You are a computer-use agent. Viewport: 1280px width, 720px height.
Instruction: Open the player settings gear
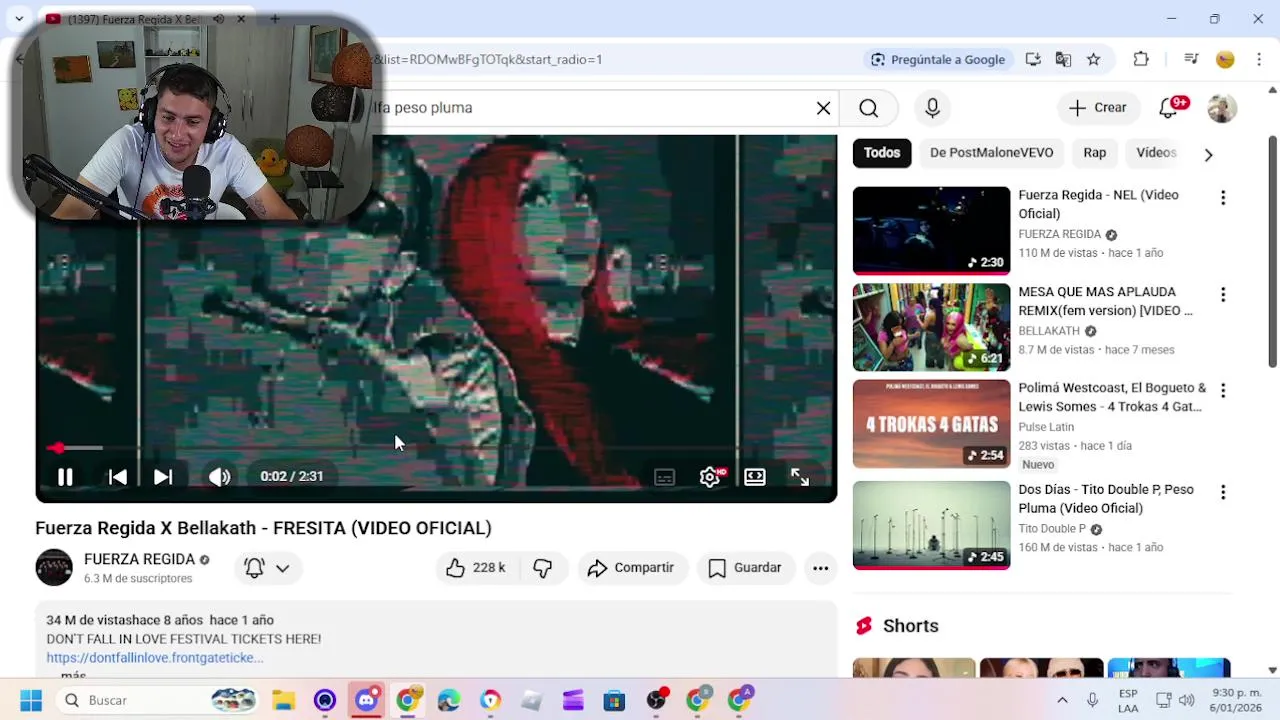[710, 477]
